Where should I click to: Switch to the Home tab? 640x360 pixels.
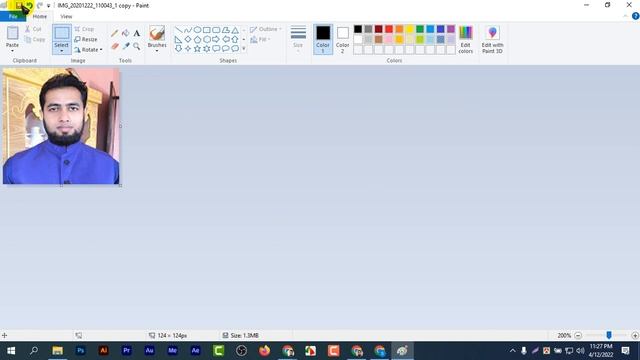(40, 16)
